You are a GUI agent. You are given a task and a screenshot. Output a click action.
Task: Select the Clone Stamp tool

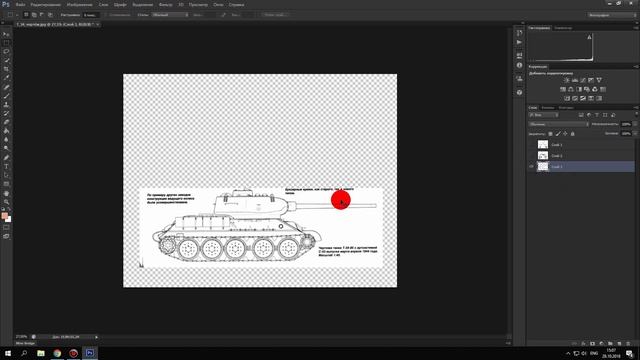6,104
